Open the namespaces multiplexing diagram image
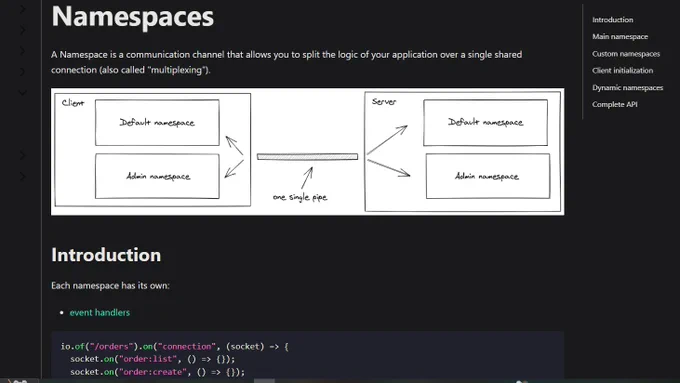The width and height of the screenshot is (680, 383). tap(307, 152)
